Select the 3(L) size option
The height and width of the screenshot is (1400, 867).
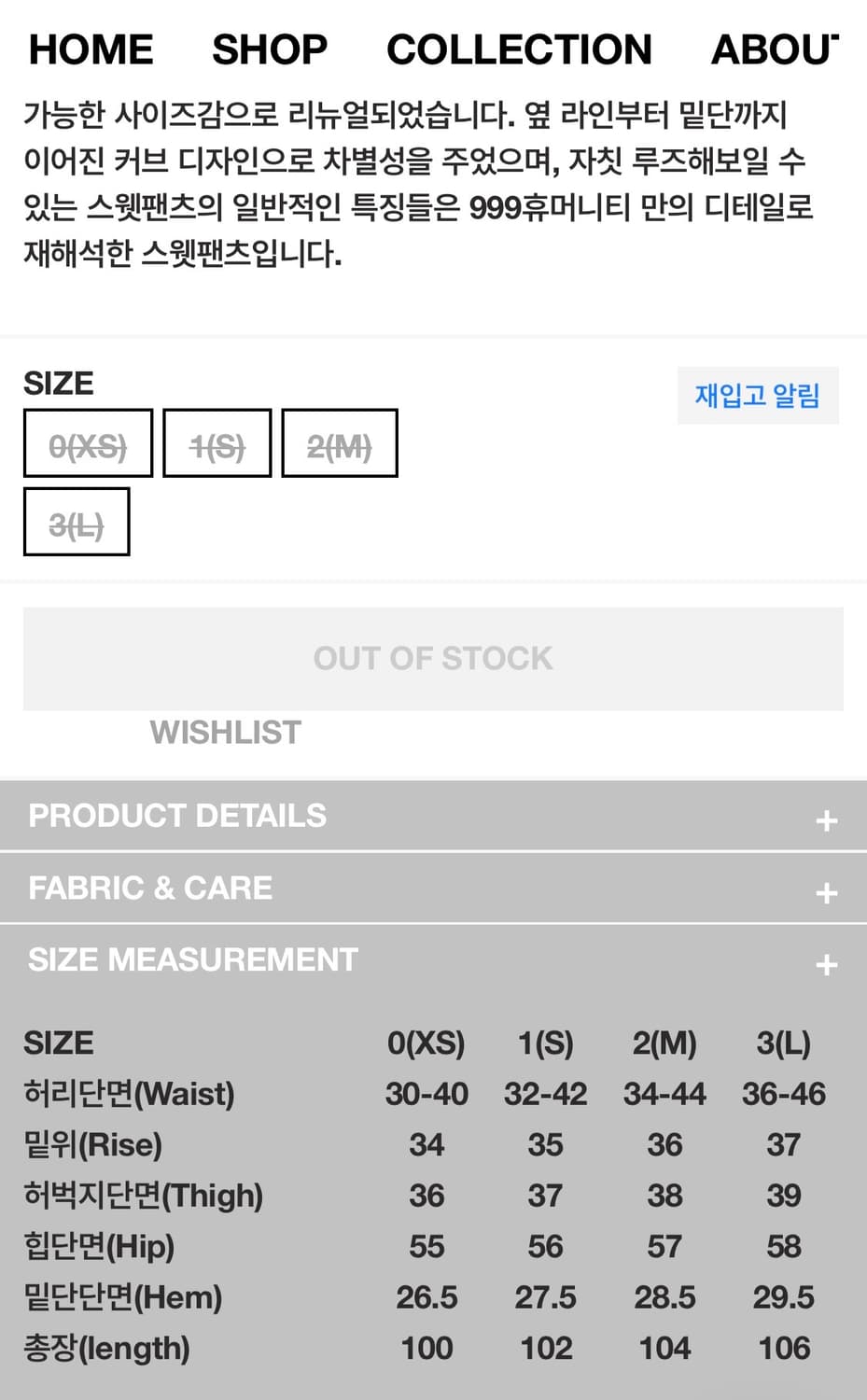tap(77, 522)
